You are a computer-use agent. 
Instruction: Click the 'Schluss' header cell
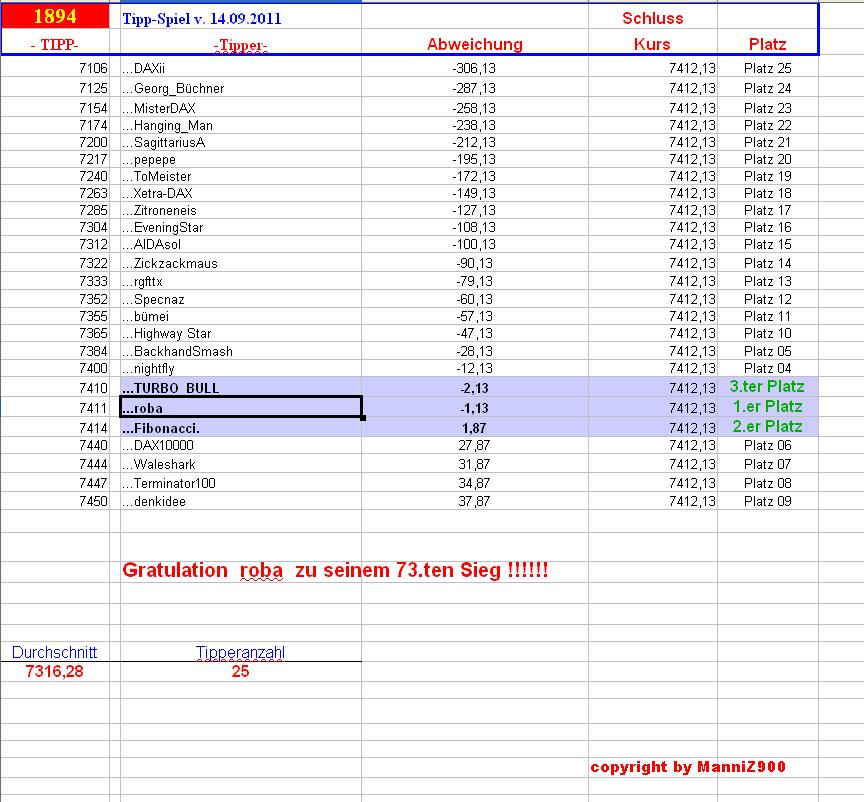[x=653, y=18]
